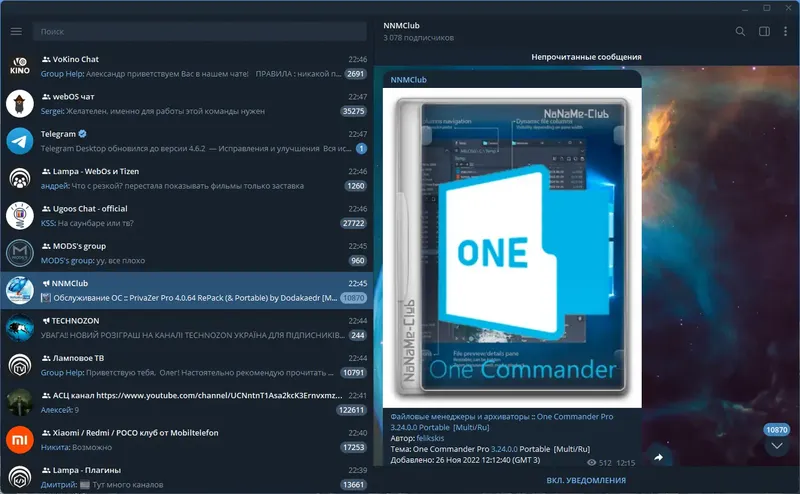
Task: Open Xiaomi / Redmi / POCO клуб chat
Action: (x=187, y=439)
